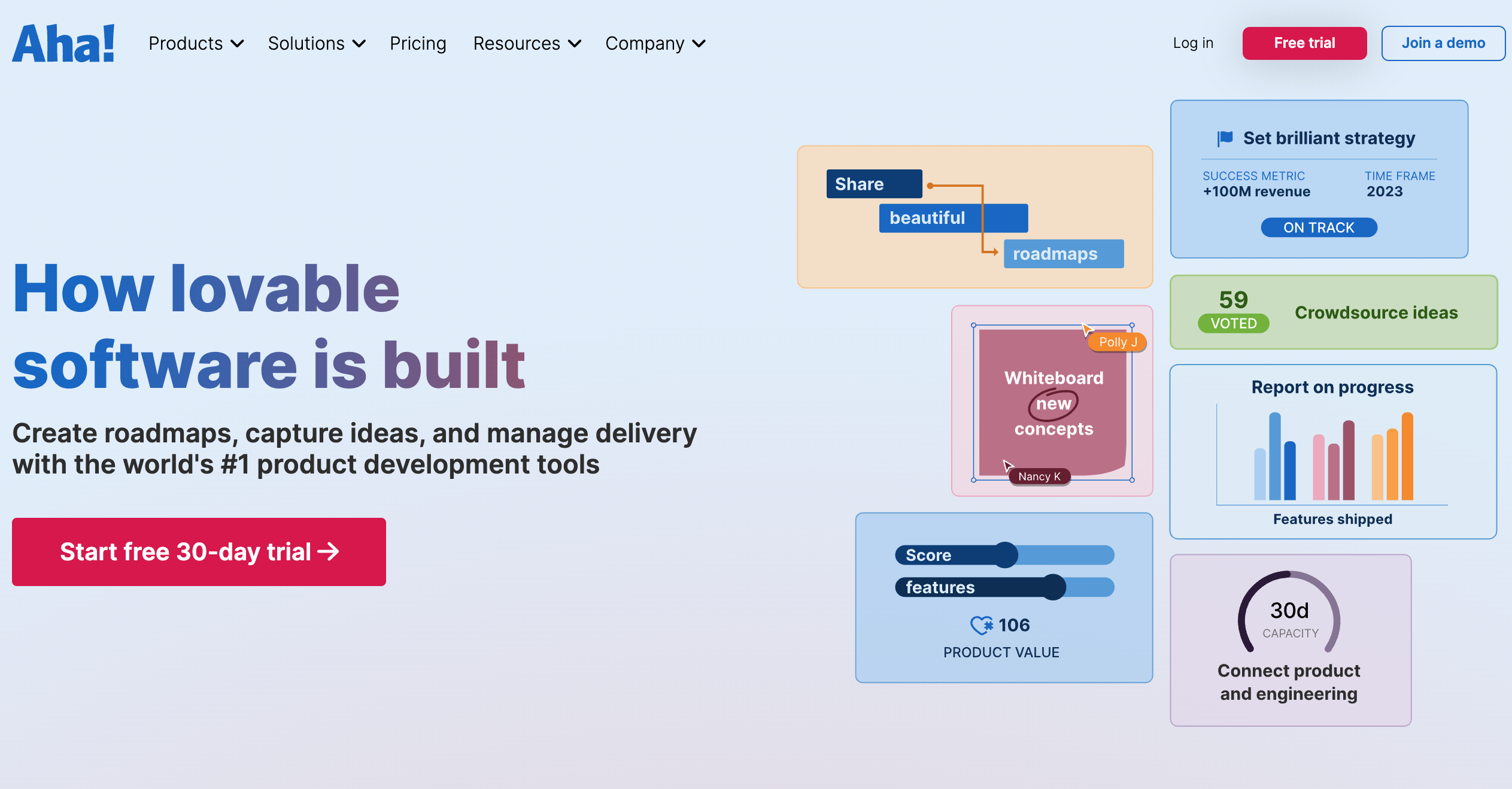Open the Solutions menu
Viewport: 1512px width, 789px height.
tap(317, 44)
